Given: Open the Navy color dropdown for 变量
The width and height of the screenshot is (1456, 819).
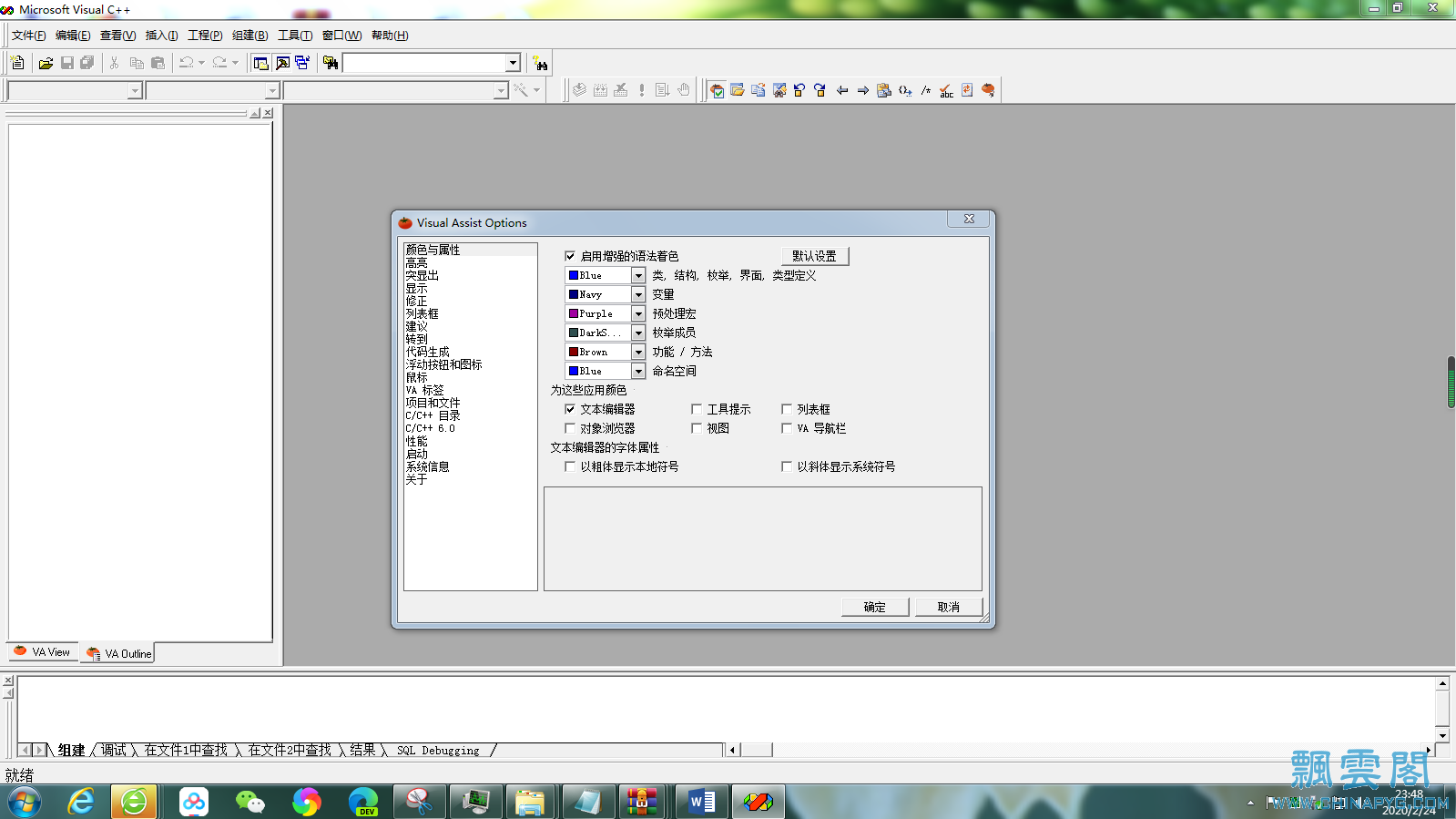Looking at the screenshot, I should [x=638, y=294].
